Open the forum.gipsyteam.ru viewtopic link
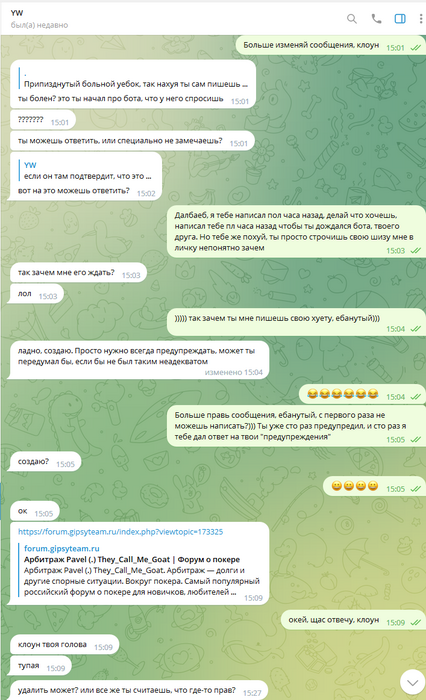This screenshot has height=700, width=426. pos(121,532)
